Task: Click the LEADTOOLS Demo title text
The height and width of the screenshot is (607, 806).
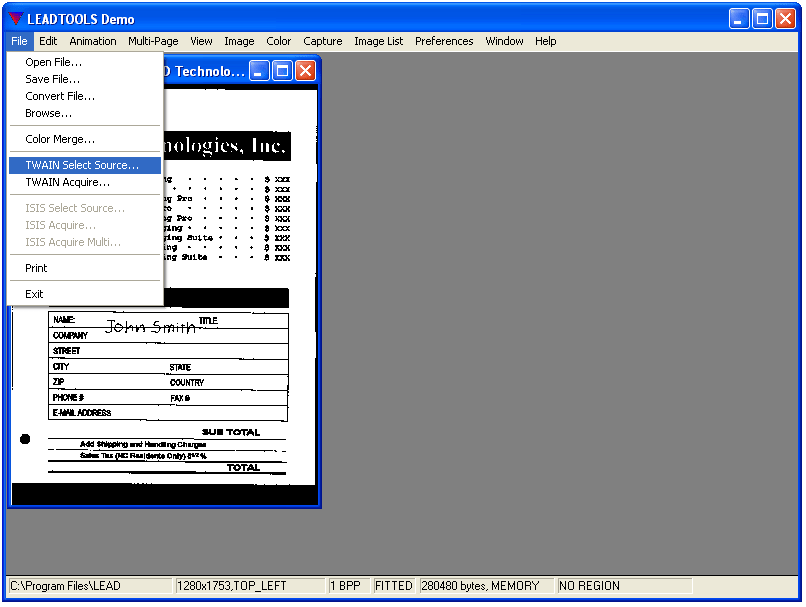Action: pyautogui.click(x=81, y=19)
